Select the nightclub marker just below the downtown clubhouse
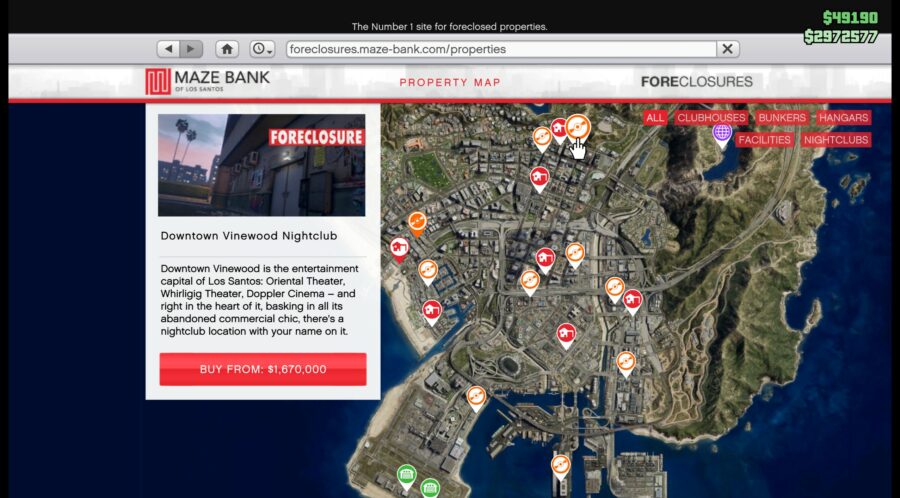This screenshot has width=900, height=498. coord(529,281)
